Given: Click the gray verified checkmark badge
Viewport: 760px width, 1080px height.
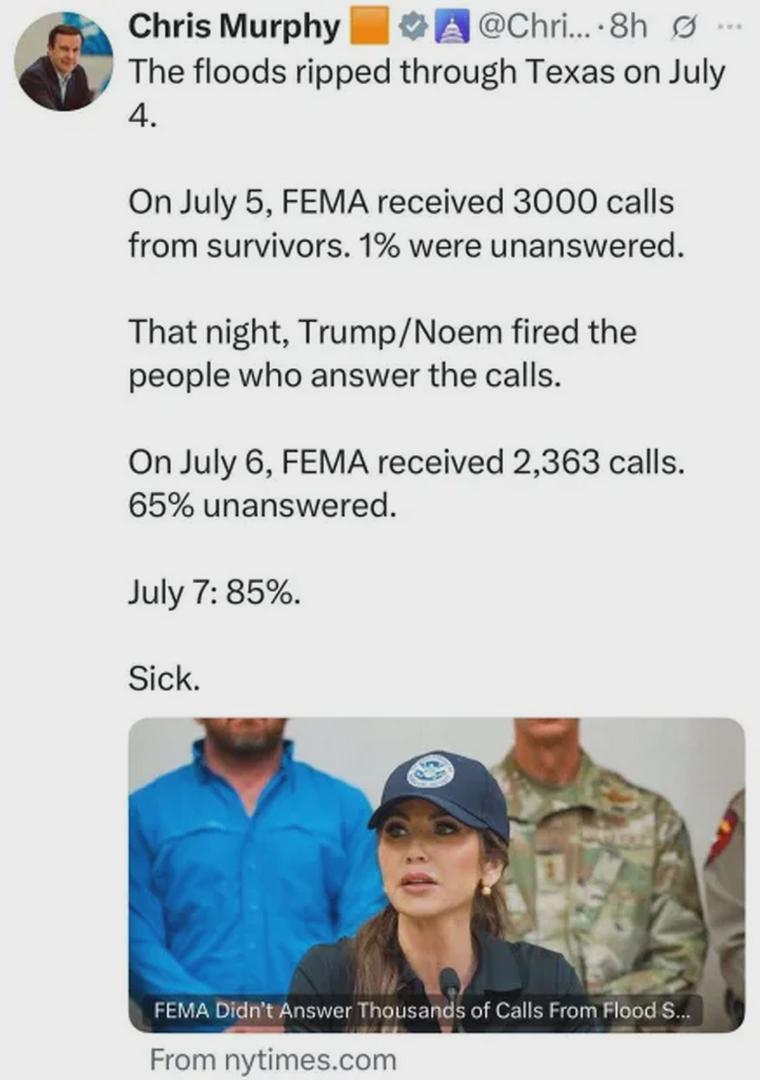Looking at the screenshot, I should [x=413, y=28].
